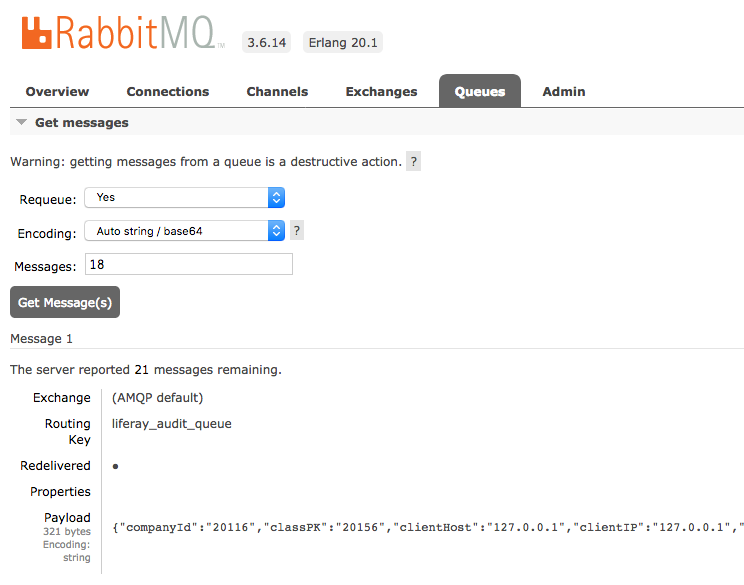Select the Exchanges tab
This screenshot has height=585, width=744.
point(381,91)
